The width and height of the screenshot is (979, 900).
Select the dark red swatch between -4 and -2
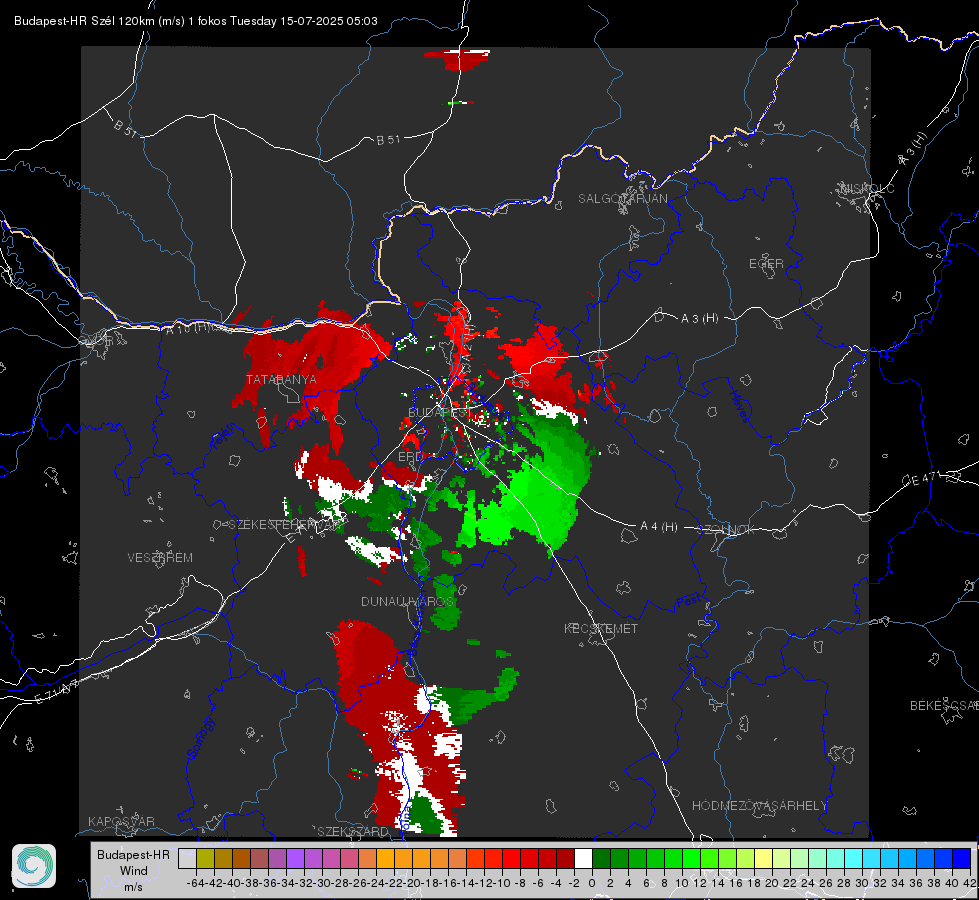click(x=565, y=858)
